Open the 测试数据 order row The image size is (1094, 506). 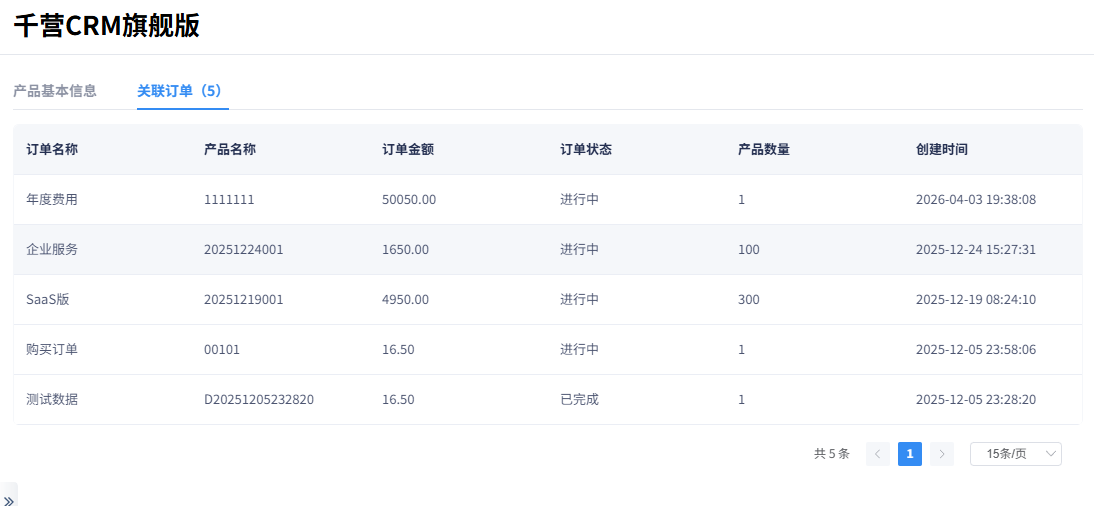tap(52, 400)
